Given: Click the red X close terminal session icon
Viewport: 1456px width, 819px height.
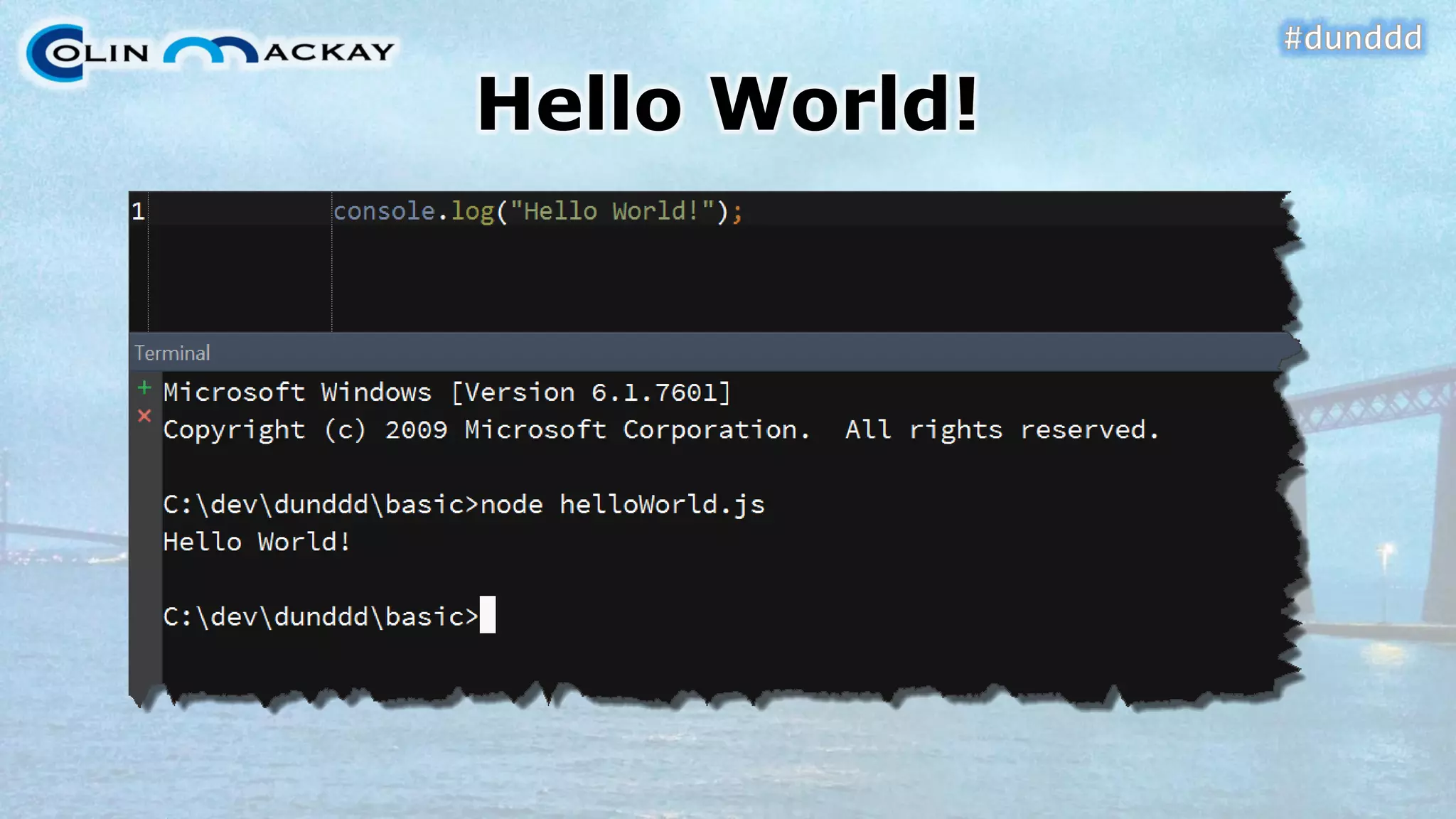Looking at the screenshot, I should (144, 416).
